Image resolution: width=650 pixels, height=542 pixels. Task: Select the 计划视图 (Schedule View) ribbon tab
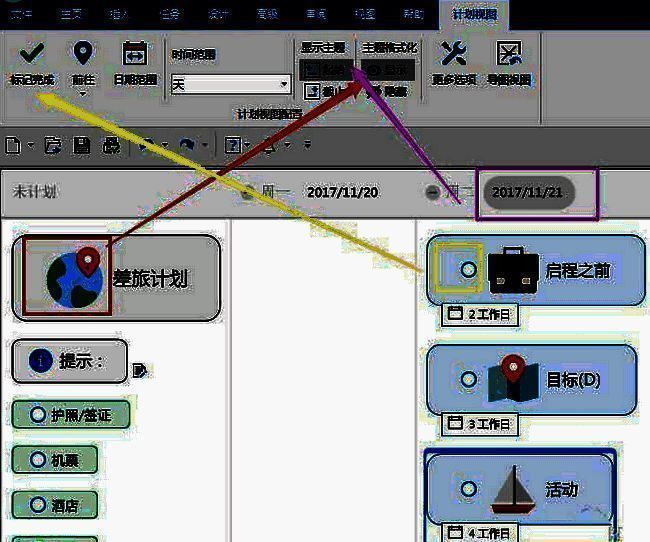coord(474,15)
